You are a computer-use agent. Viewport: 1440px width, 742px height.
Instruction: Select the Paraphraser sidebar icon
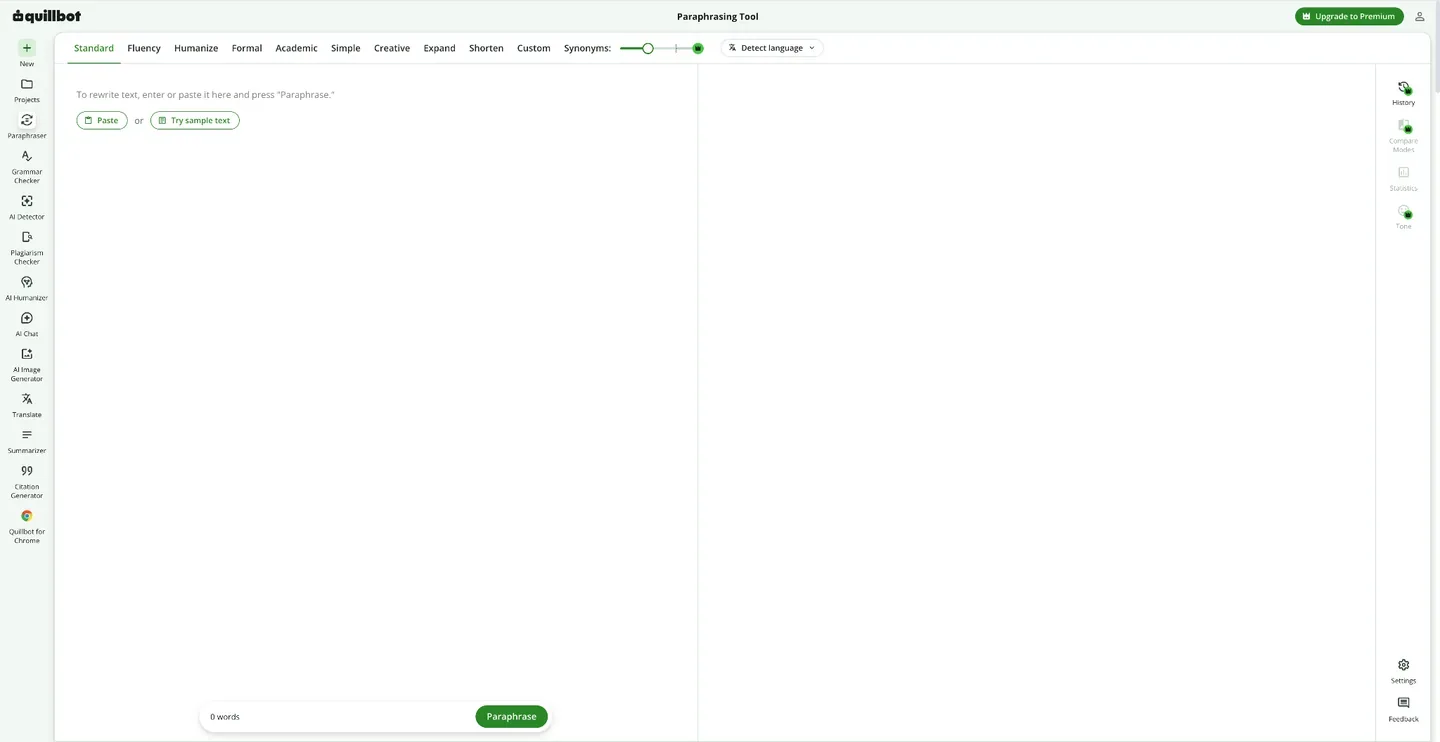tap(27, 120)
